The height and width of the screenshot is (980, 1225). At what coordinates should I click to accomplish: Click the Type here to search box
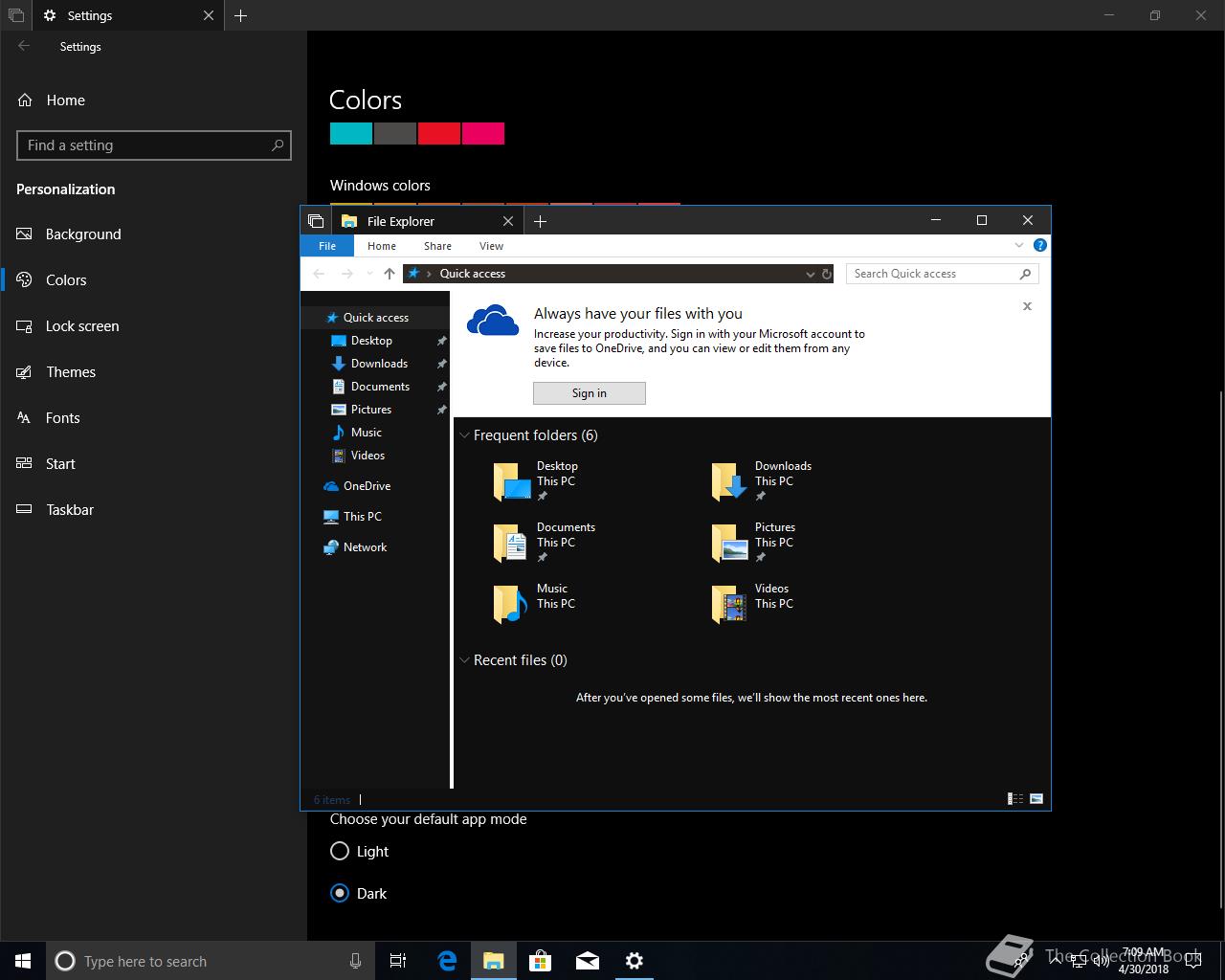pyautogui.click(x=209, y=961)
